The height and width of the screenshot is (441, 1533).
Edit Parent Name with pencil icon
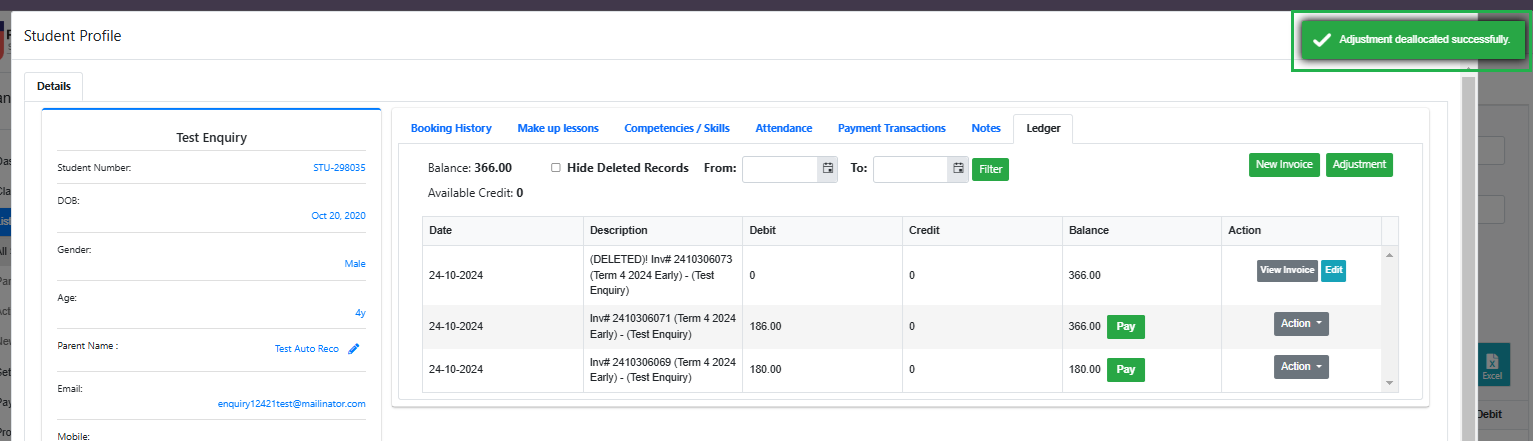[353, 349]
